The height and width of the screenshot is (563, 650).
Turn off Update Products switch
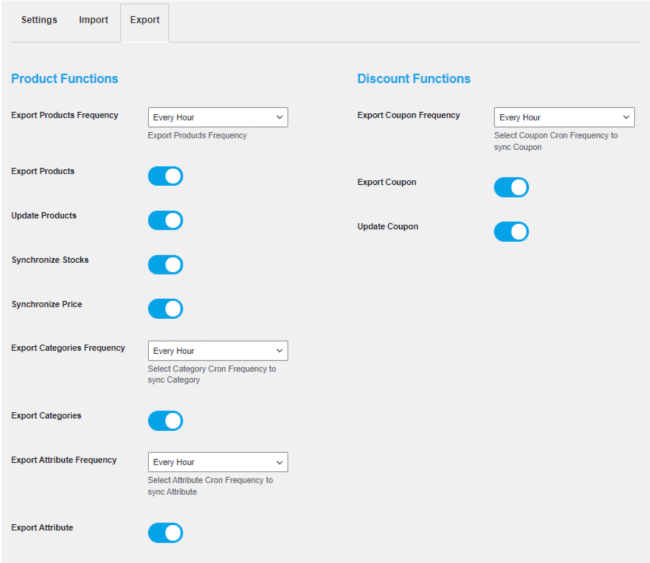[x=165, y=220]
